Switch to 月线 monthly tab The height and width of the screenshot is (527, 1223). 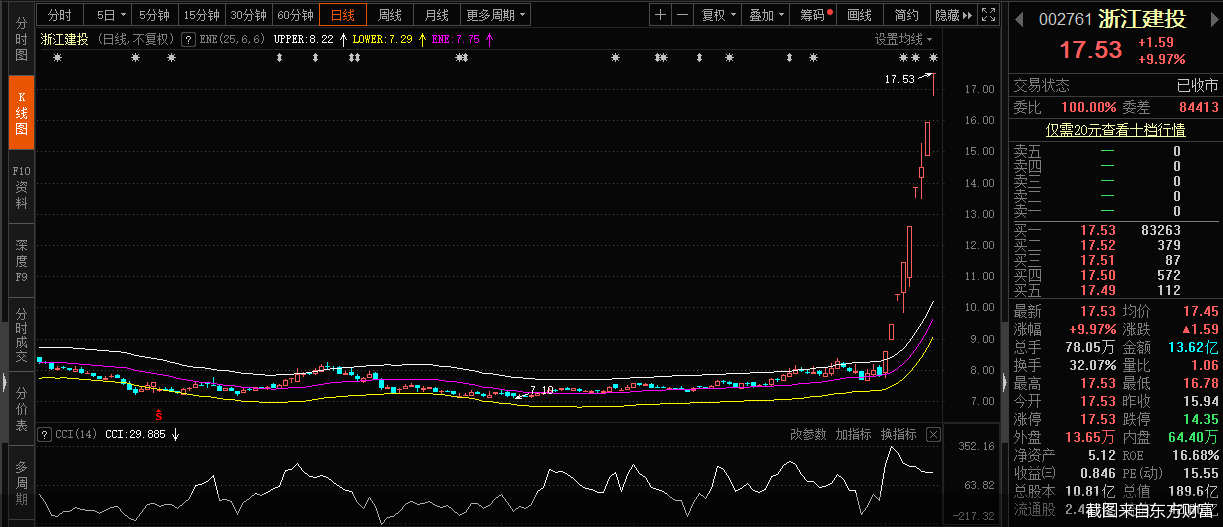tap(436, 15)
